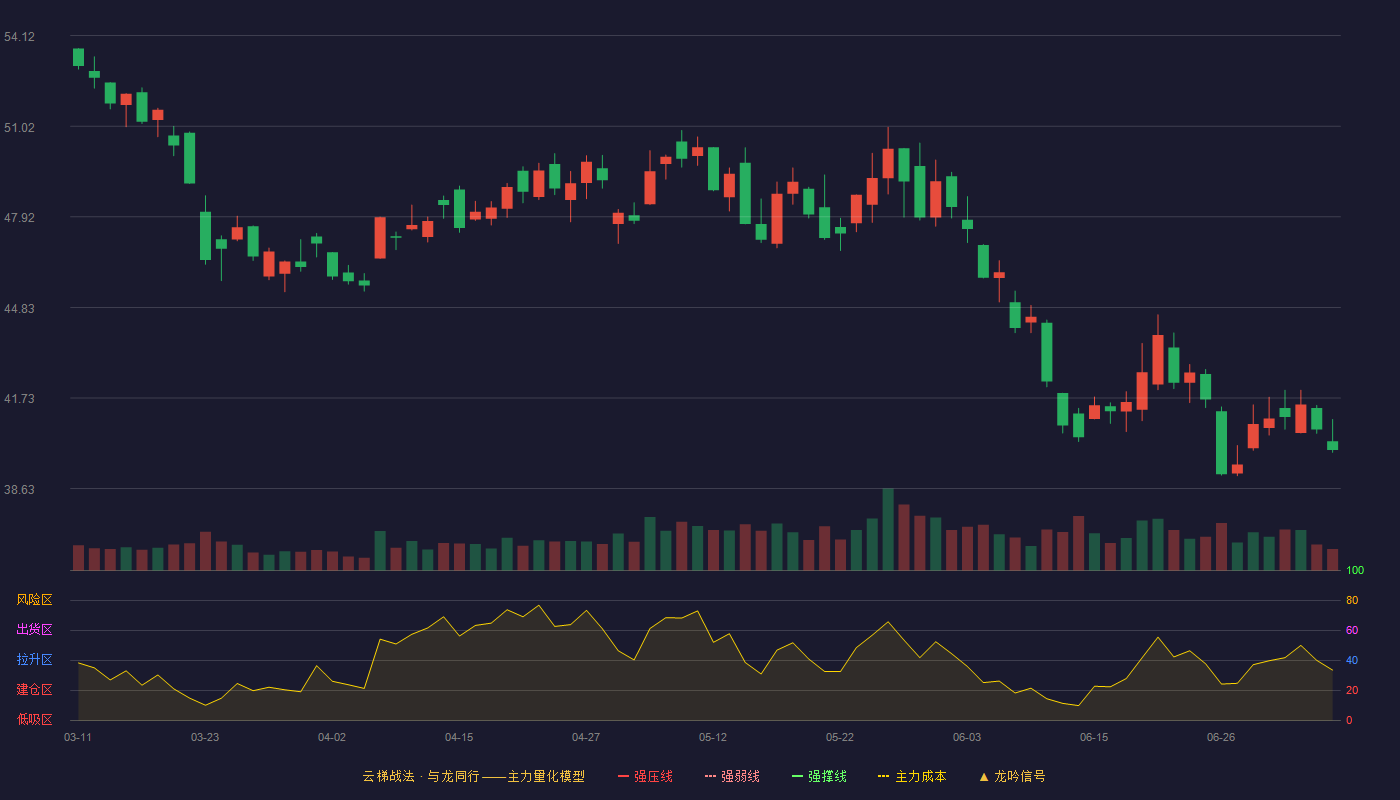
Task: Click the 41.73 price axis label
Action: point(19,399)
